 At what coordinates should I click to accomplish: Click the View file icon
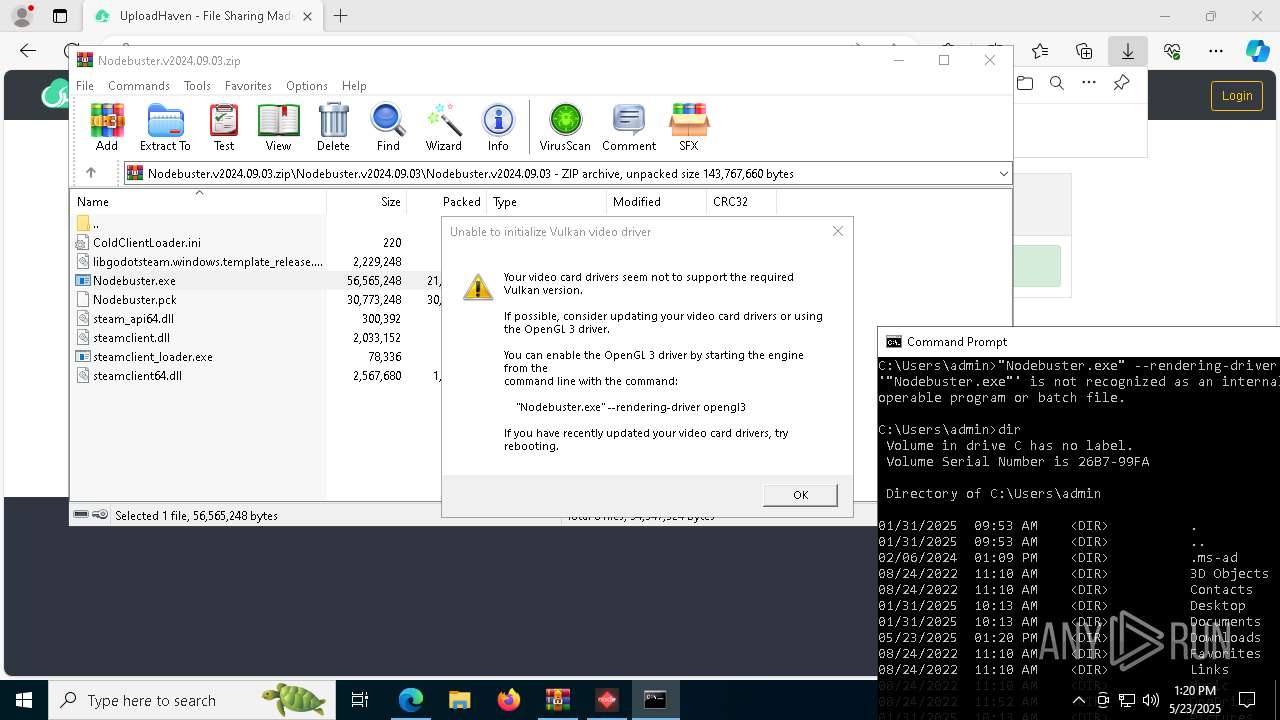point(278,127)
